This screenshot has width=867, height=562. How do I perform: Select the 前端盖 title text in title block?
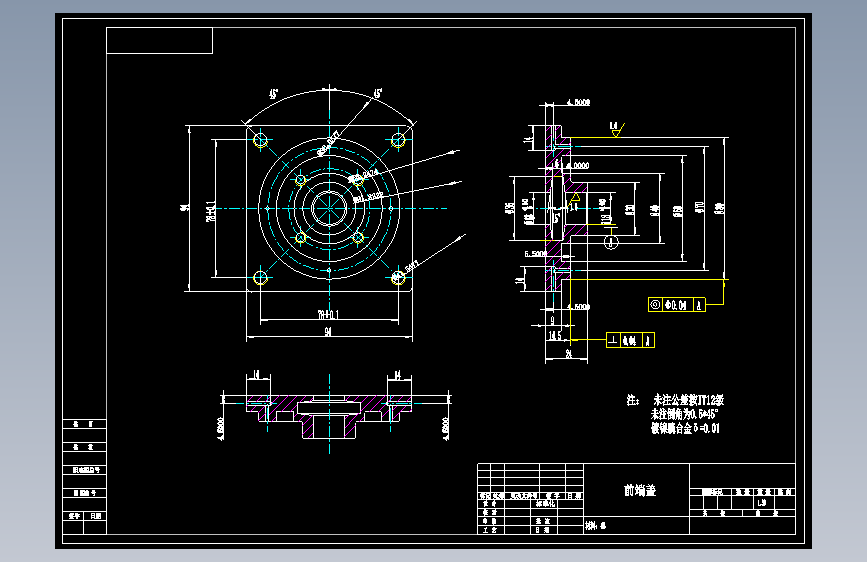[x=640, y=491]
